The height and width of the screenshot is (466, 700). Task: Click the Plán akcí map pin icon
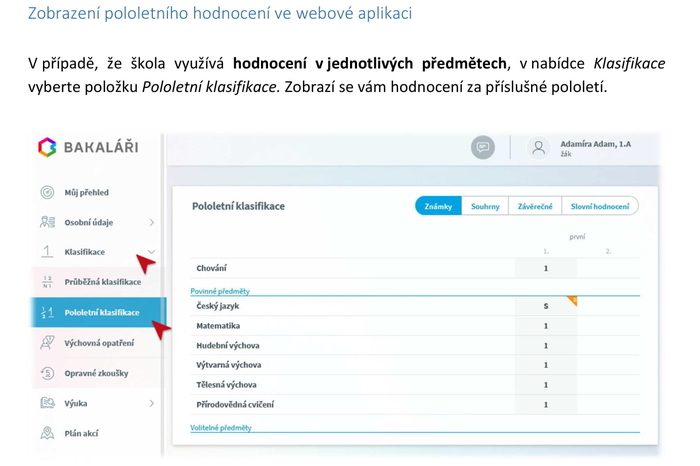click(47, 433)
